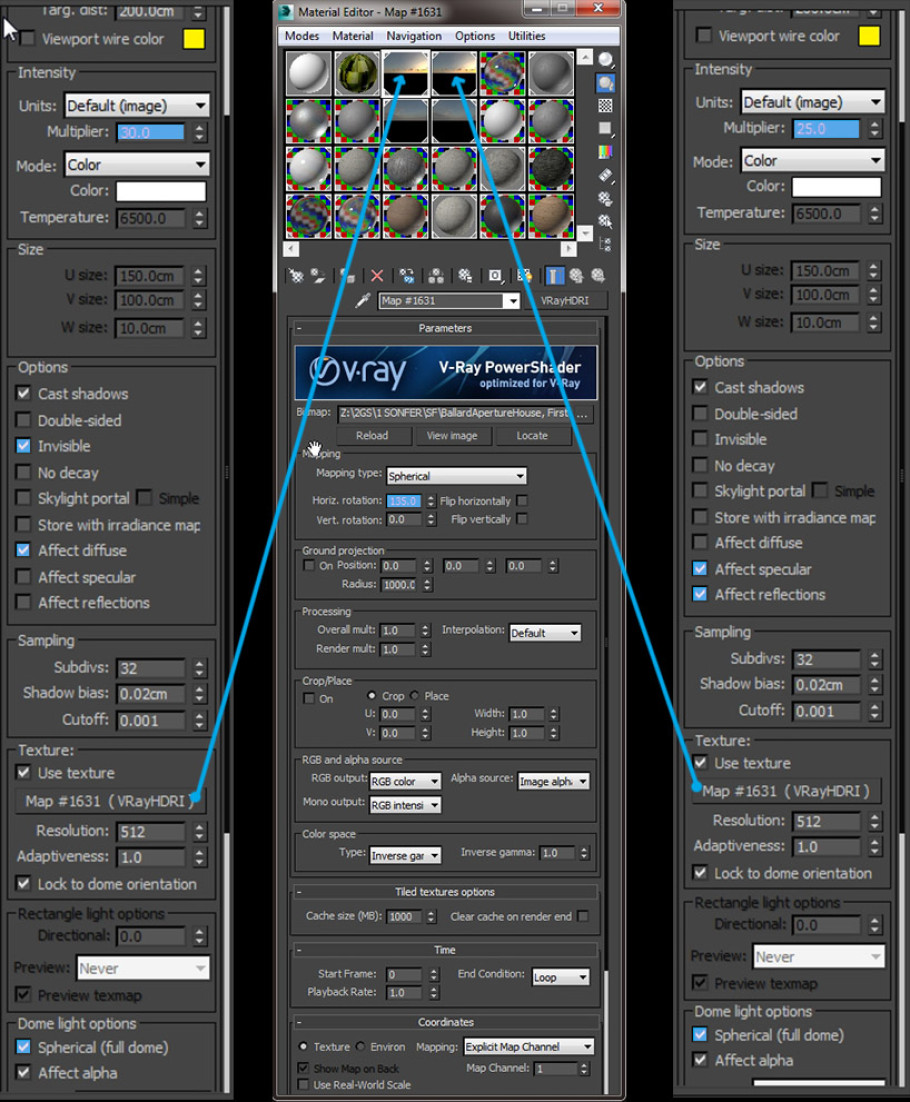Viewport: 910px width, 1102px height.
Task: Click Map #1631 texture button in left panel
Action: [108, 801]
